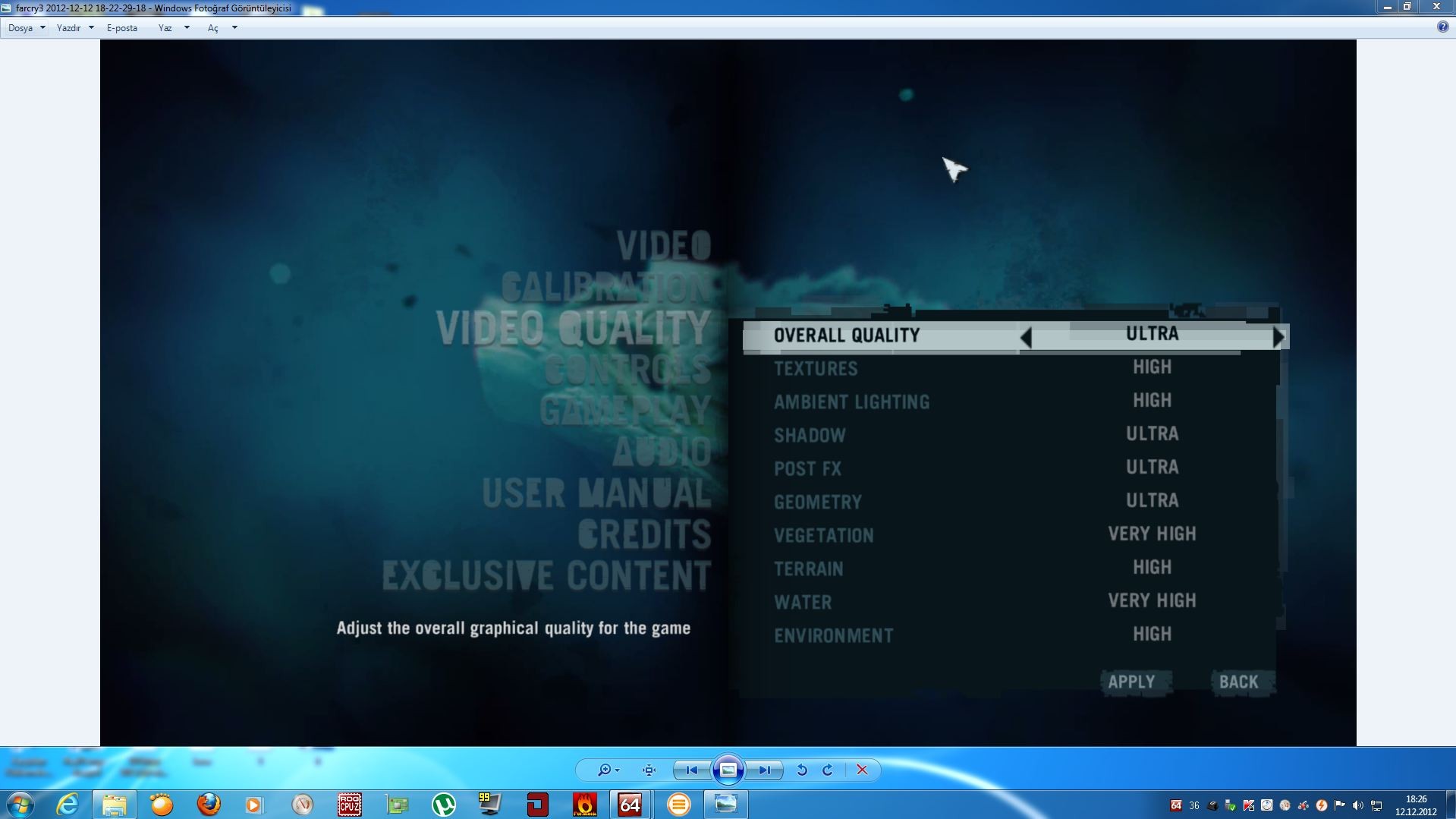The width and height of the screenshot is (1456, 819).
Task: Rotate the photo counterclockwise
Action: tap(801, 770)
